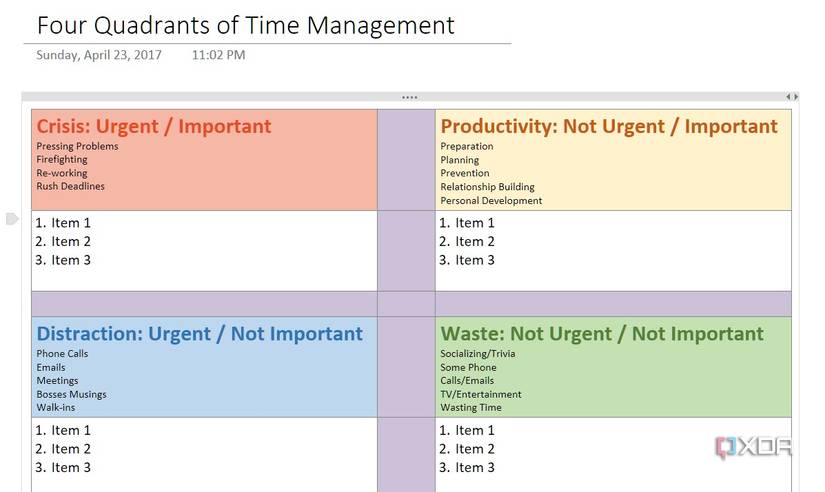Image resolution: width=825 pixels, height=492 pixels.
Task: Click the paragraph handle left of the table
Action: pyautogui.click(x=12, y=218)
